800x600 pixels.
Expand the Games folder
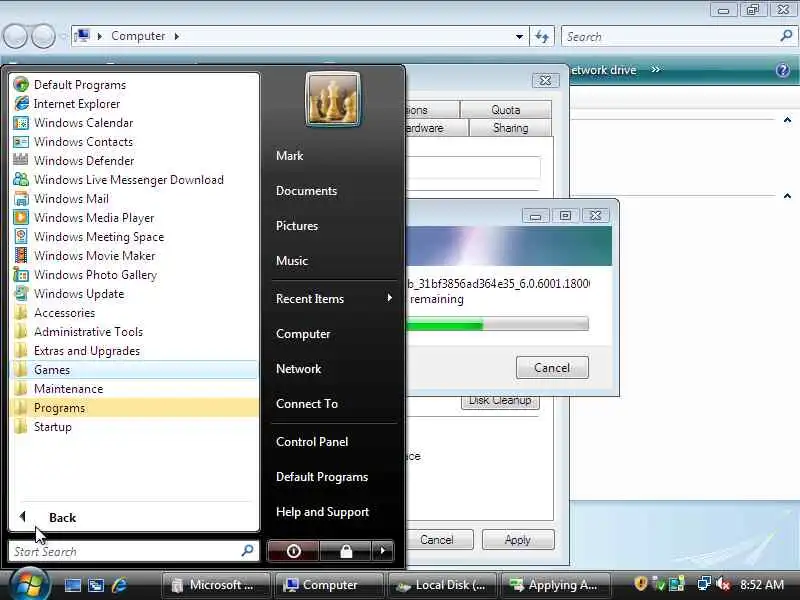[x=135, y=369]
